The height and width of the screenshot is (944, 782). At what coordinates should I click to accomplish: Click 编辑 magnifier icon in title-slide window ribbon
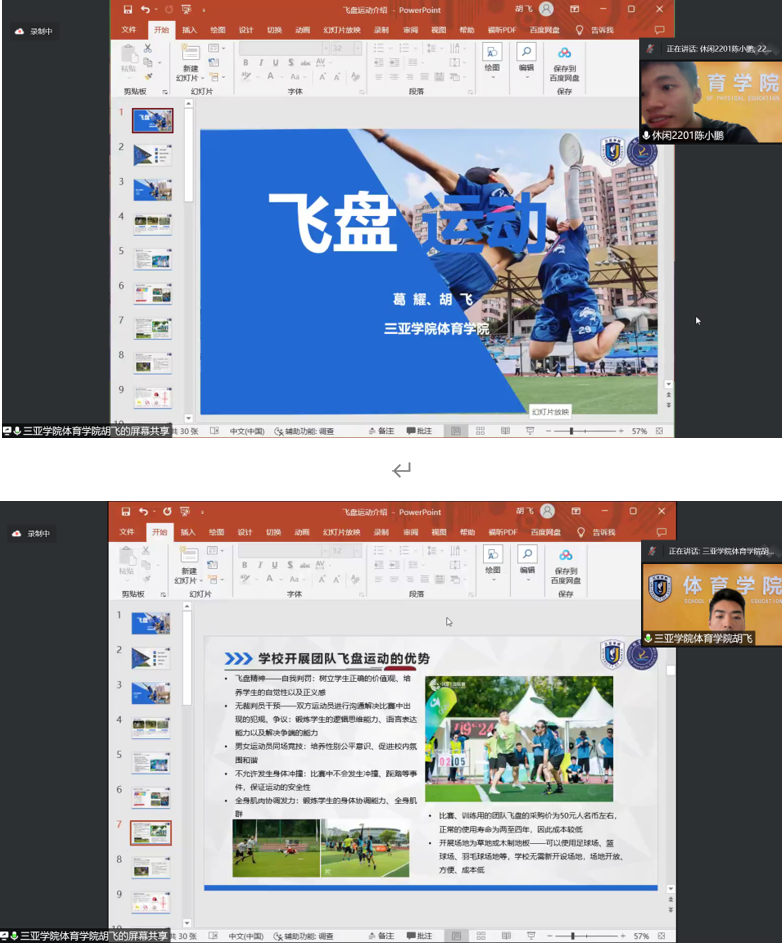[526, 52]
